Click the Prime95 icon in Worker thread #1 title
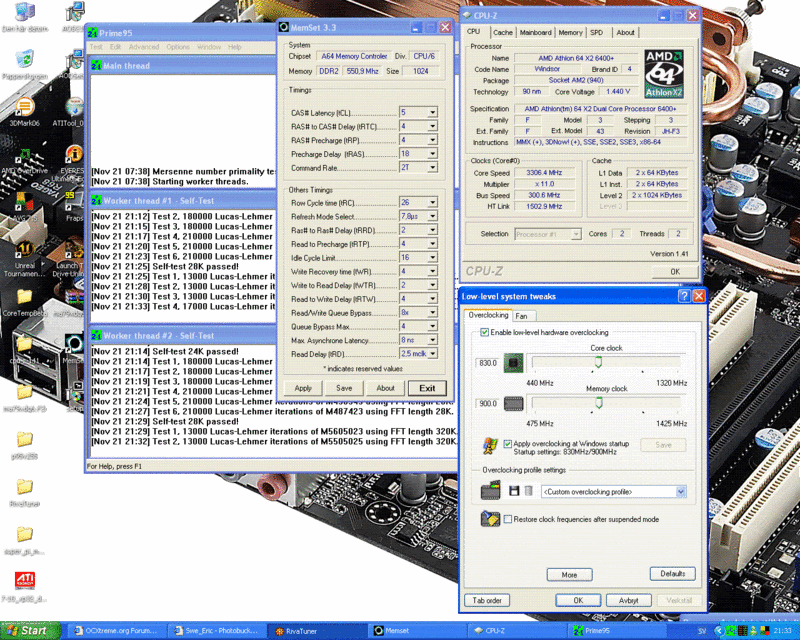Viewport: 800px width, 640px height. 96,201
